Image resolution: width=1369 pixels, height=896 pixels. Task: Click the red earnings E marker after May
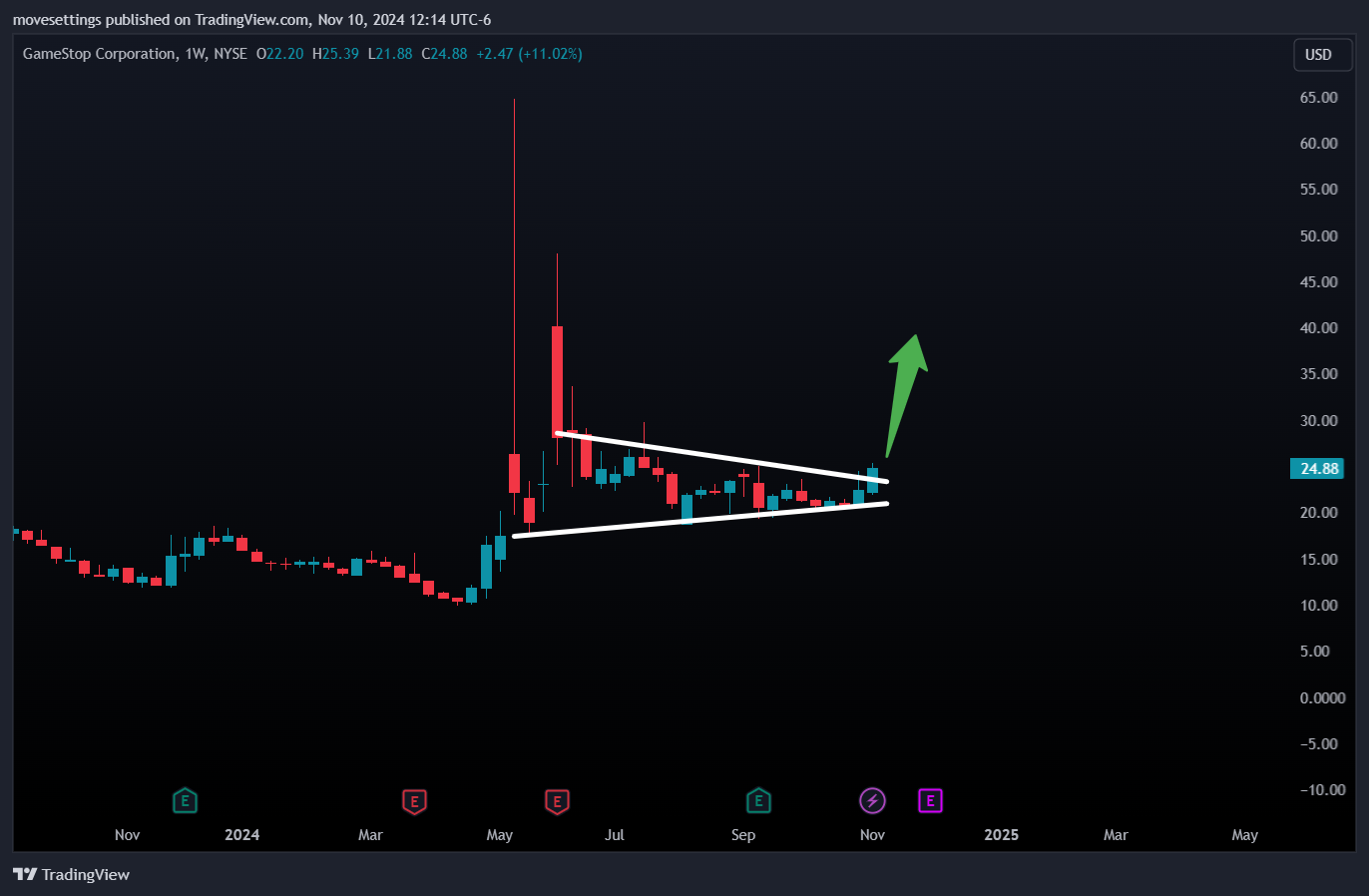[557, 800]
